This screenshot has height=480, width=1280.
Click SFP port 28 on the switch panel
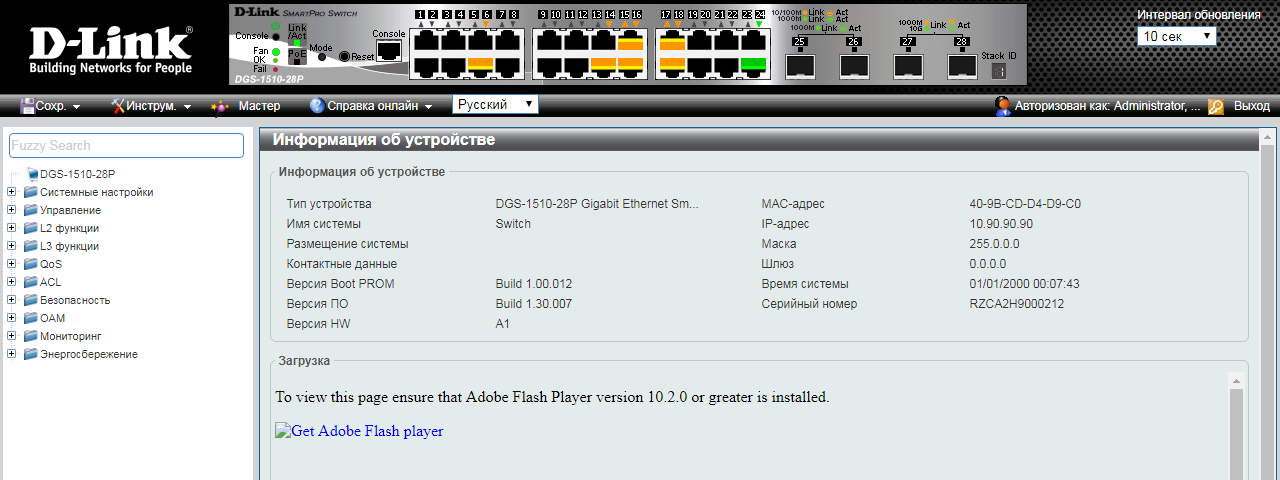(x=961, y=65)
